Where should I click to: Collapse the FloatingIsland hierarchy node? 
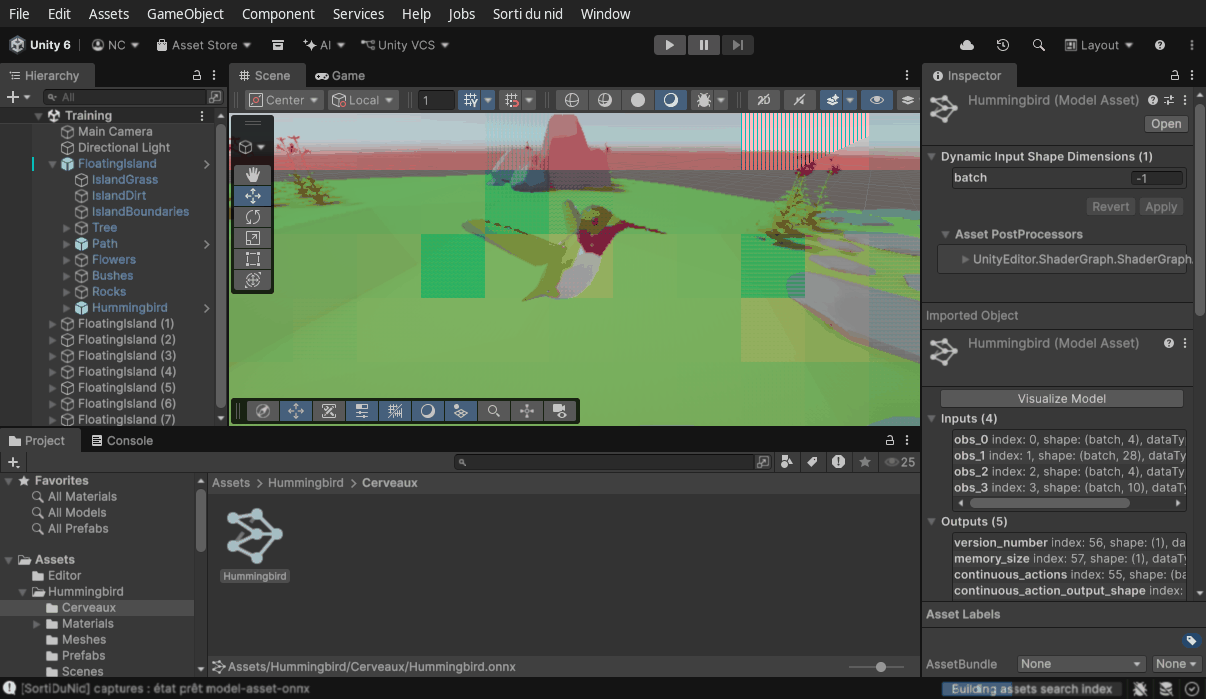53,164
